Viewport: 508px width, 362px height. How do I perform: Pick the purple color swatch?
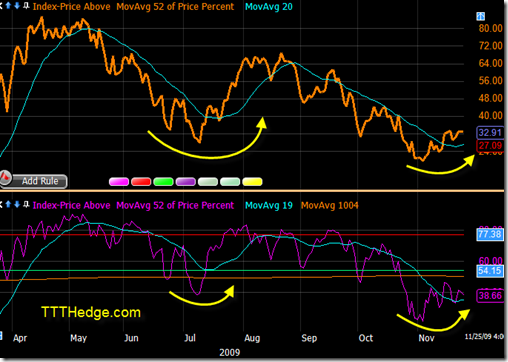tap(186, 182)
